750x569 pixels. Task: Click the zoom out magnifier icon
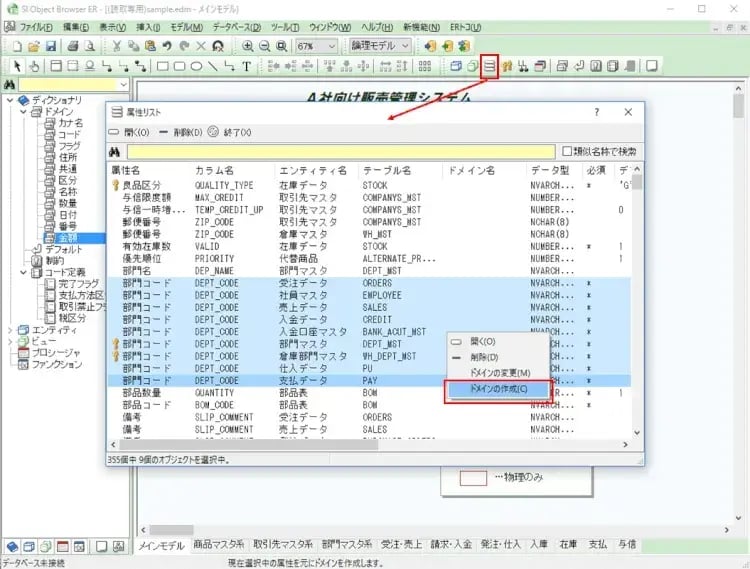265,46
